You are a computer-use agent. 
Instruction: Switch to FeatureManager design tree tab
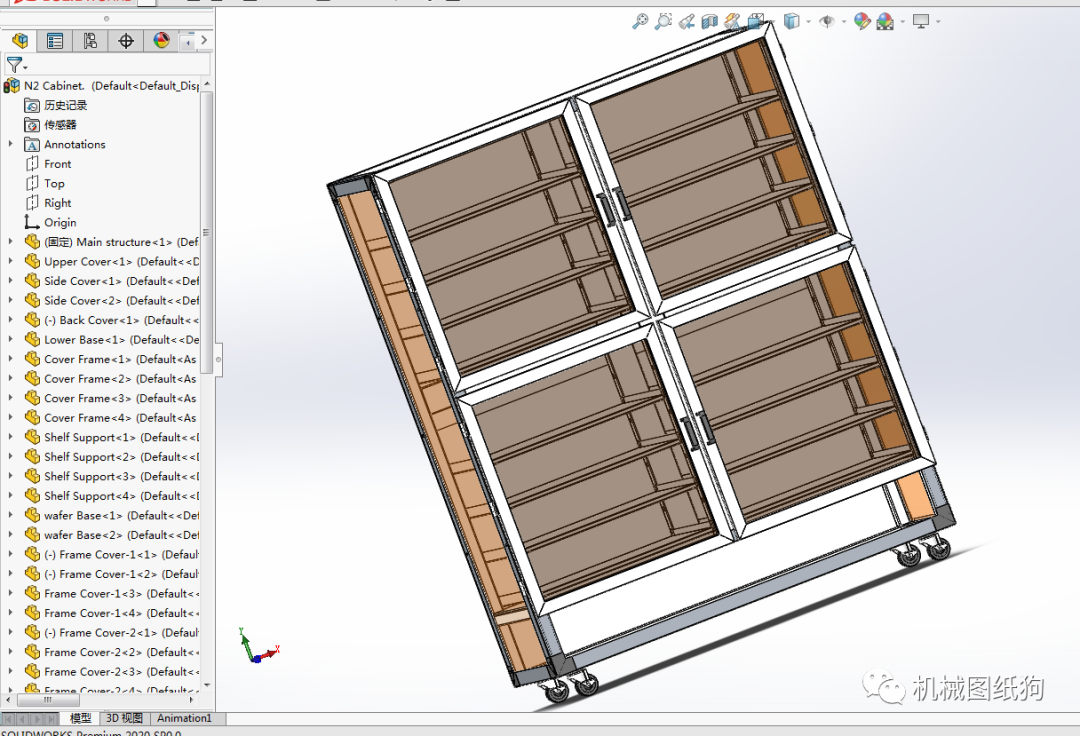click(19, 41)
